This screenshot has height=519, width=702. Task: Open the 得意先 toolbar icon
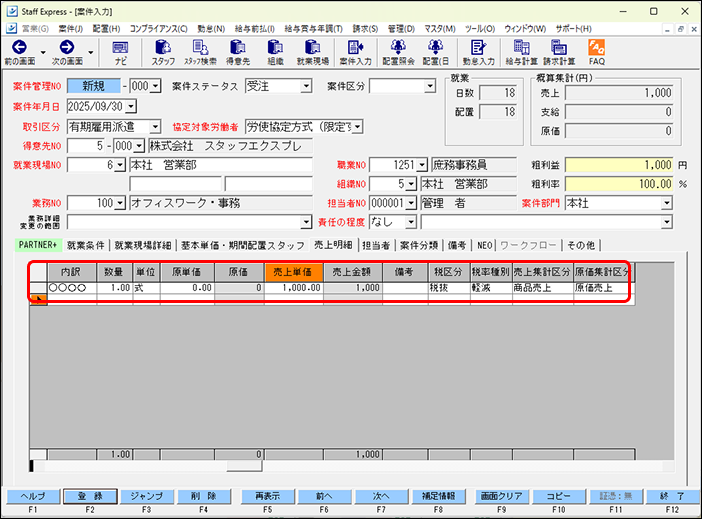click(x=238, y=47)
